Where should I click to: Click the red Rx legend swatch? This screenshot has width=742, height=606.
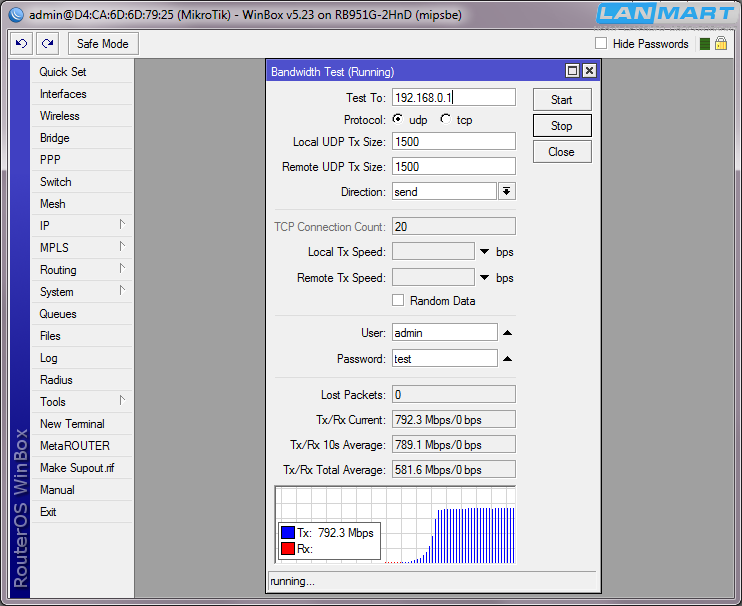click(x=288, y=549)
